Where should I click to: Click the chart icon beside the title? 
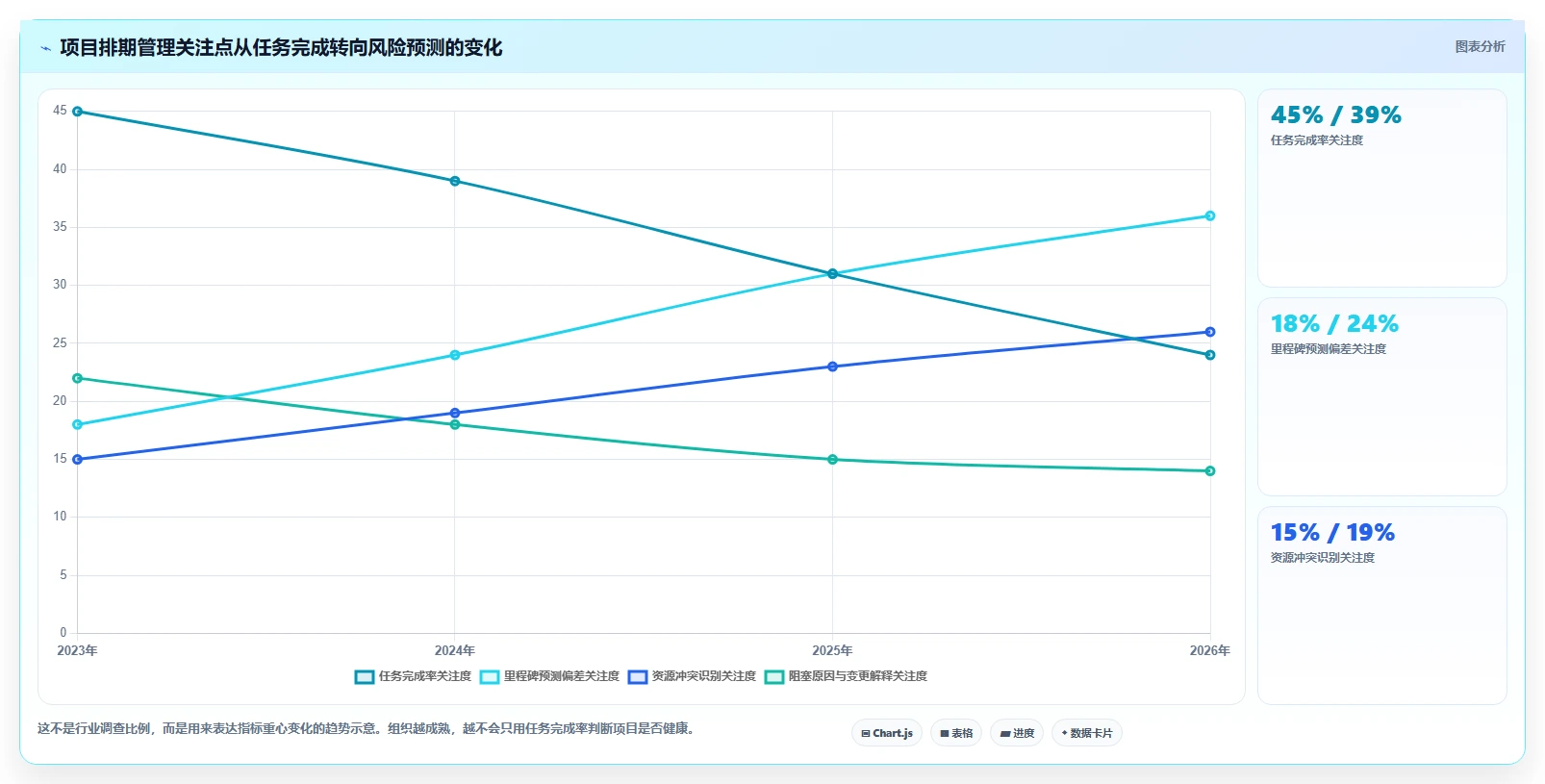(45, 48)
